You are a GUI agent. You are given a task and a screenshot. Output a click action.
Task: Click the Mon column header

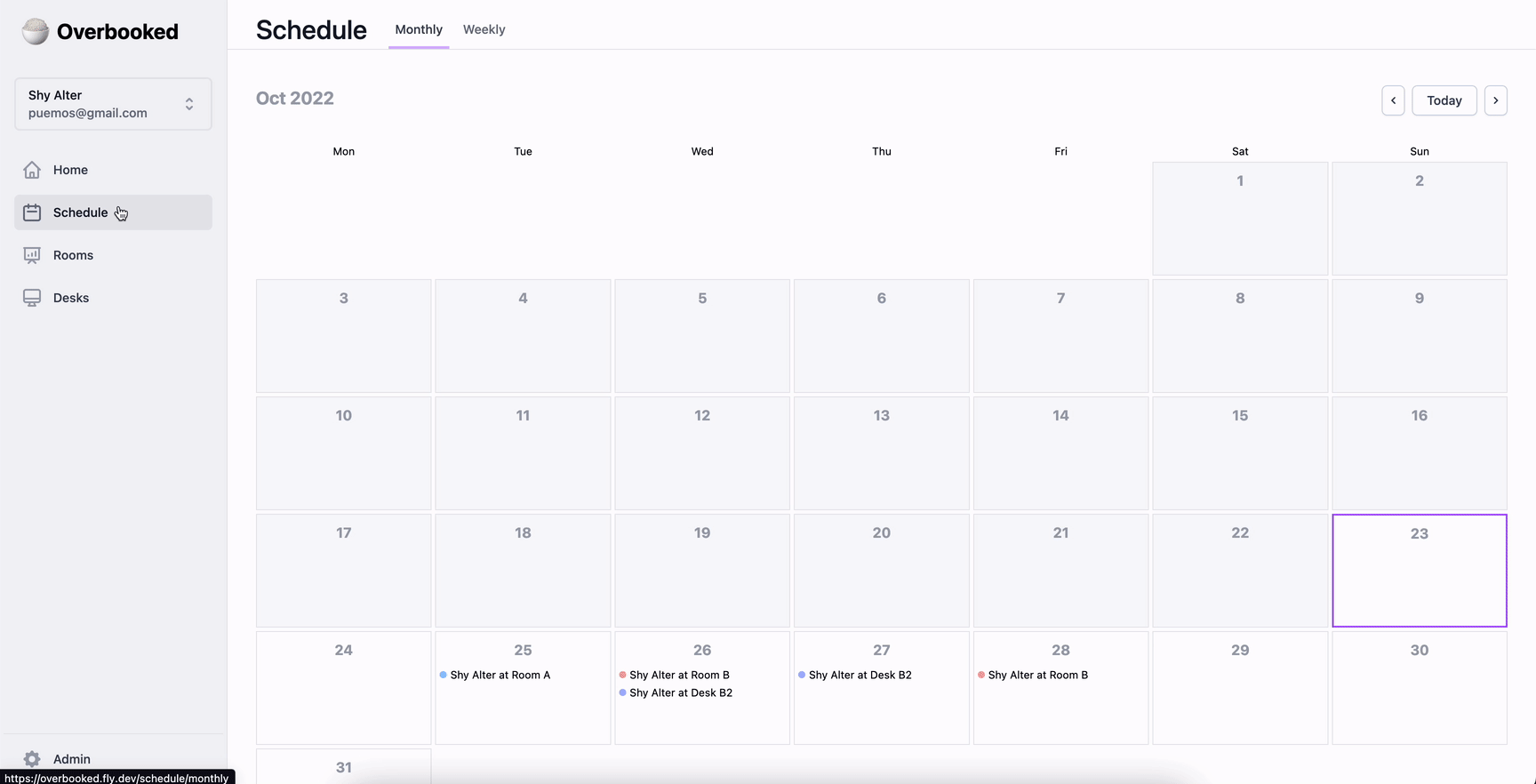344,151
